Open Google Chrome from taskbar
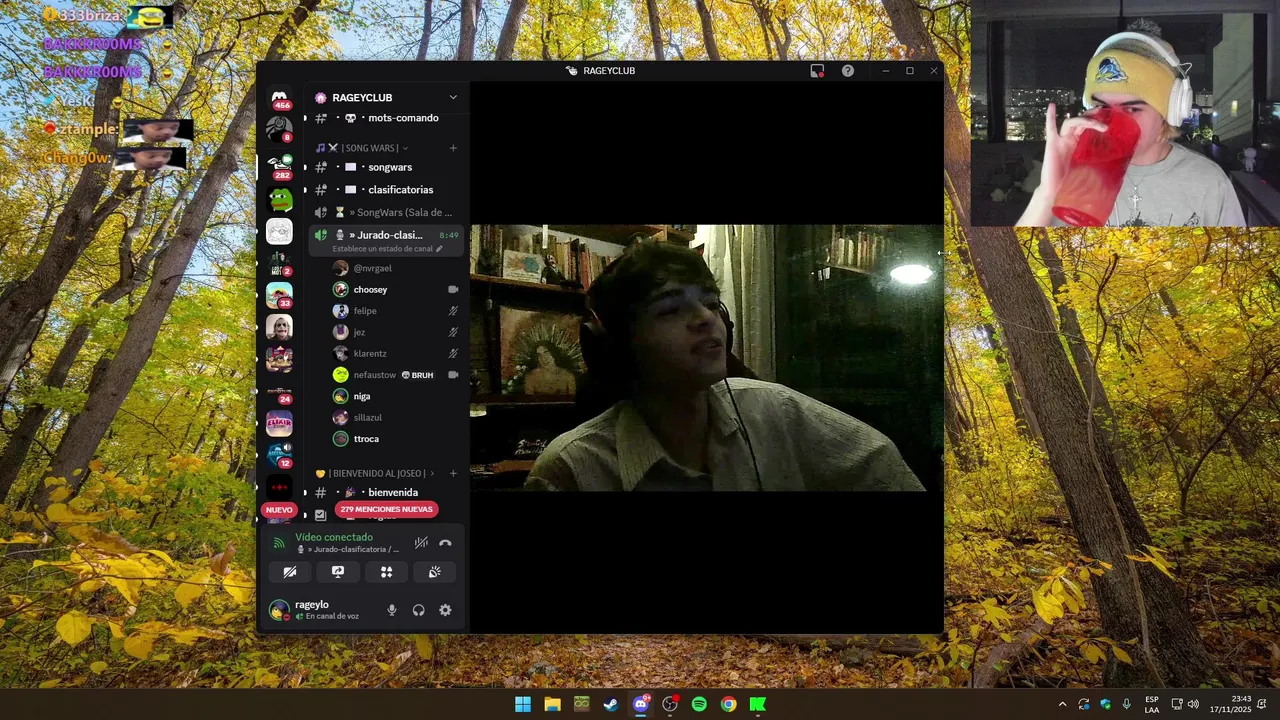Viewport: 1280px width, 720px height. (x=729, y=704)
